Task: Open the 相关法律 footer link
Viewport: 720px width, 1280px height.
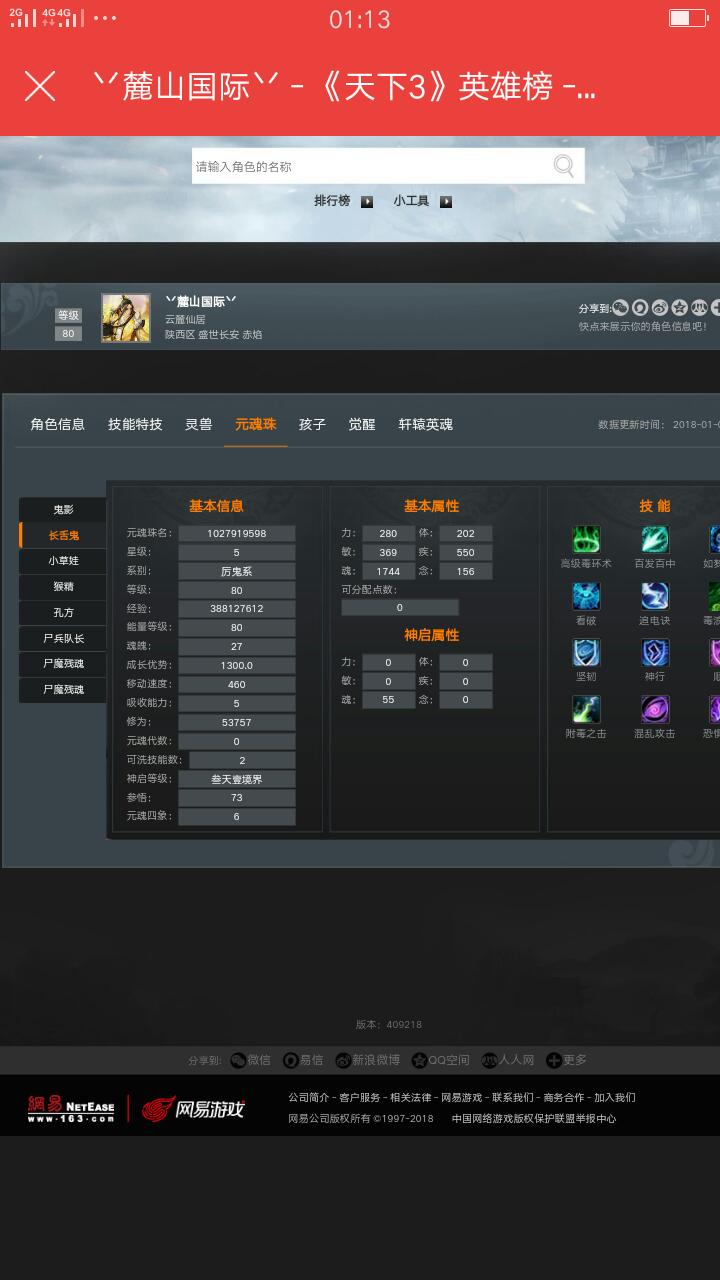Action: 411,1097
